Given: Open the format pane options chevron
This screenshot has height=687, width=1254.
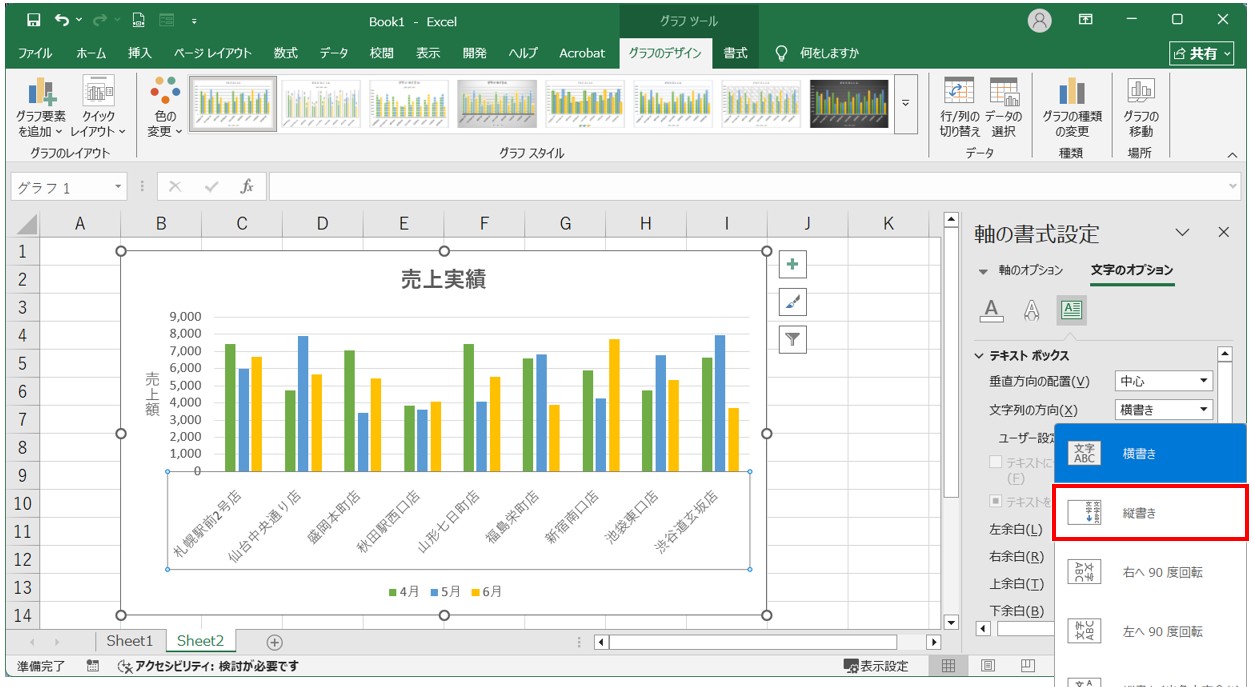Looking at the screenshot, I should pos(1183,233).
